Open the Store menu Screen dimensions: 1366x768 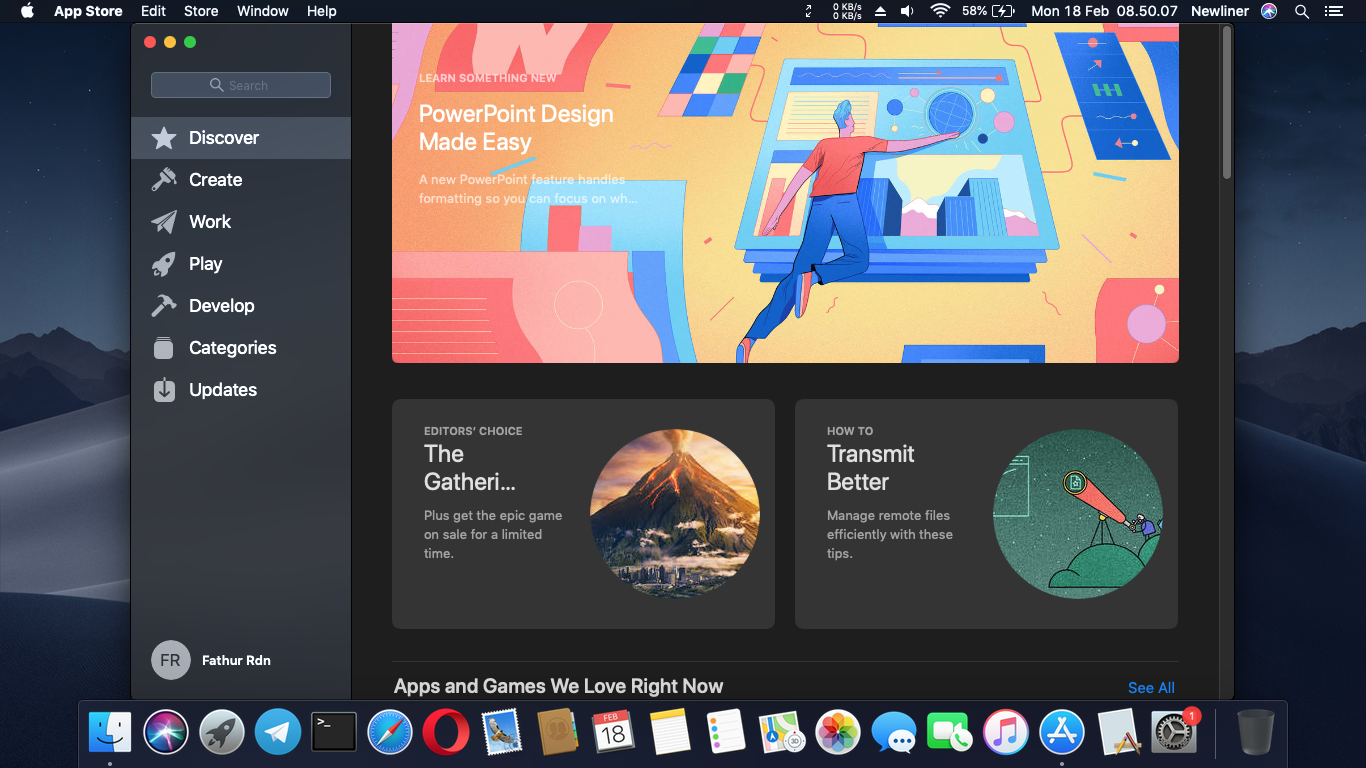pyautogui.click(x=201, y=11)
